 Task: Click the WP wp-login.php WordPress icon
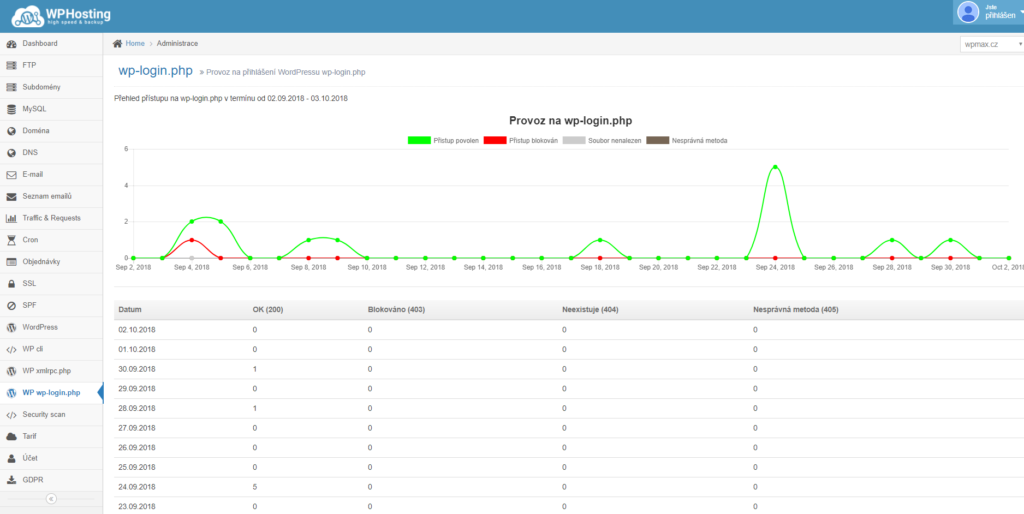pyautogui.click(x=11, y=393)
